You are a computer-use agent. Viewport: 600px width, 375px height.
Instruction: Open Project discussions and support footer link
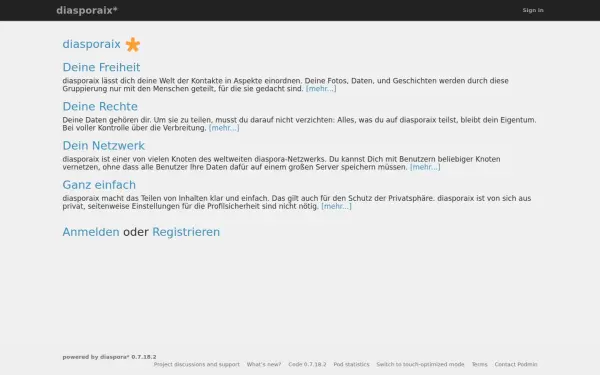click(197, 364)
